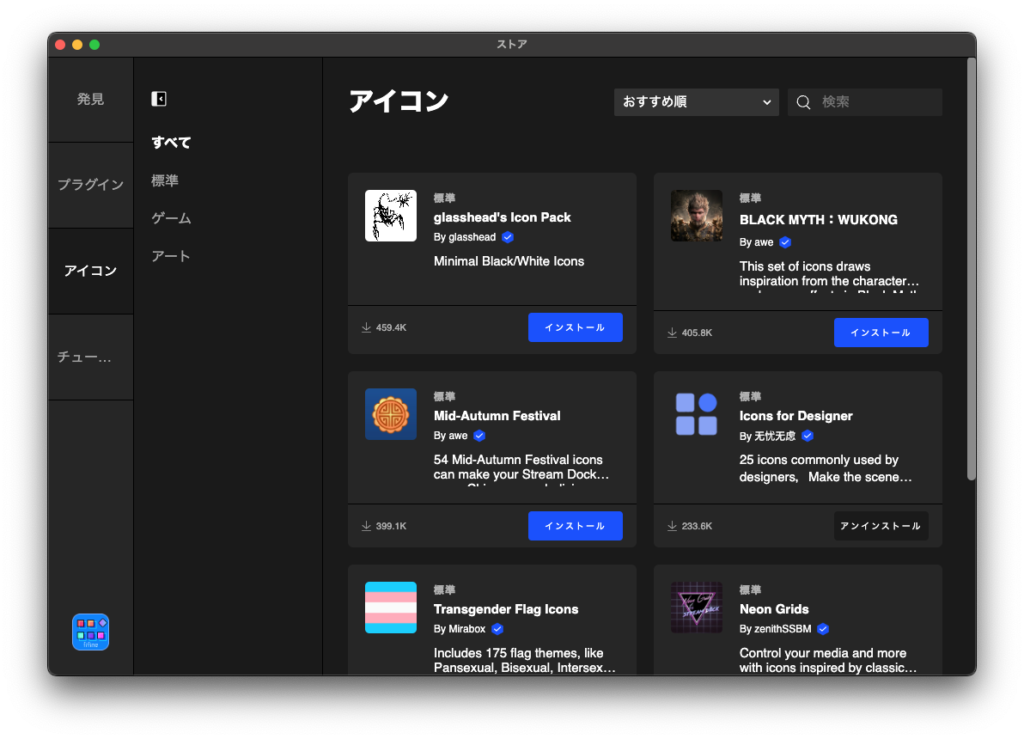Open the glasshead's Icon Pack thumbnail
The width and height of the screenshot is (1024, 739).
point(390,215)
